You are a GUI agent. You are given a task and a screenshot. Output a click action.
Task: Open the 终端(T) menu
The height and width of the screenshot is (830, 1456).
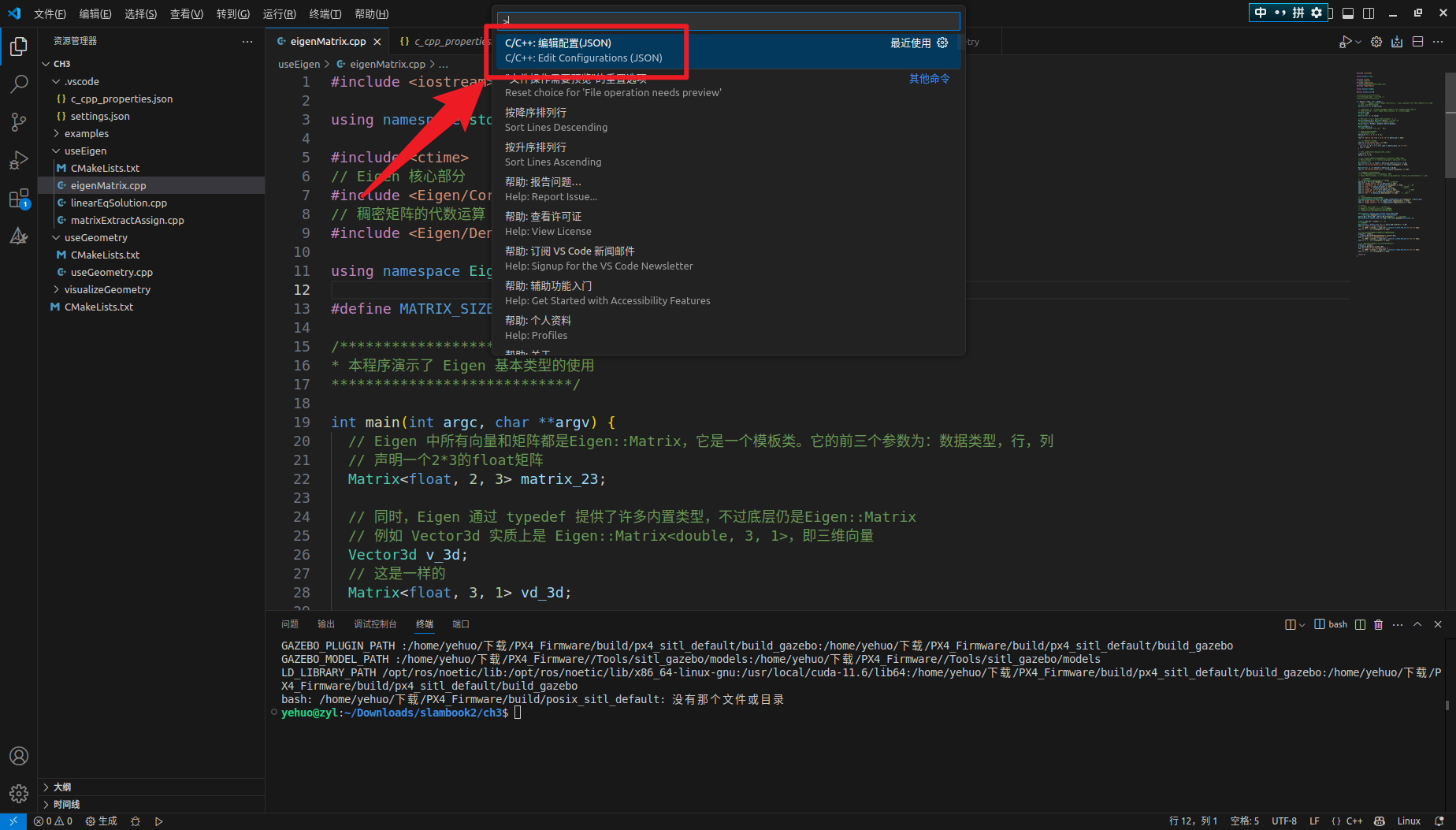coord(325,13)
